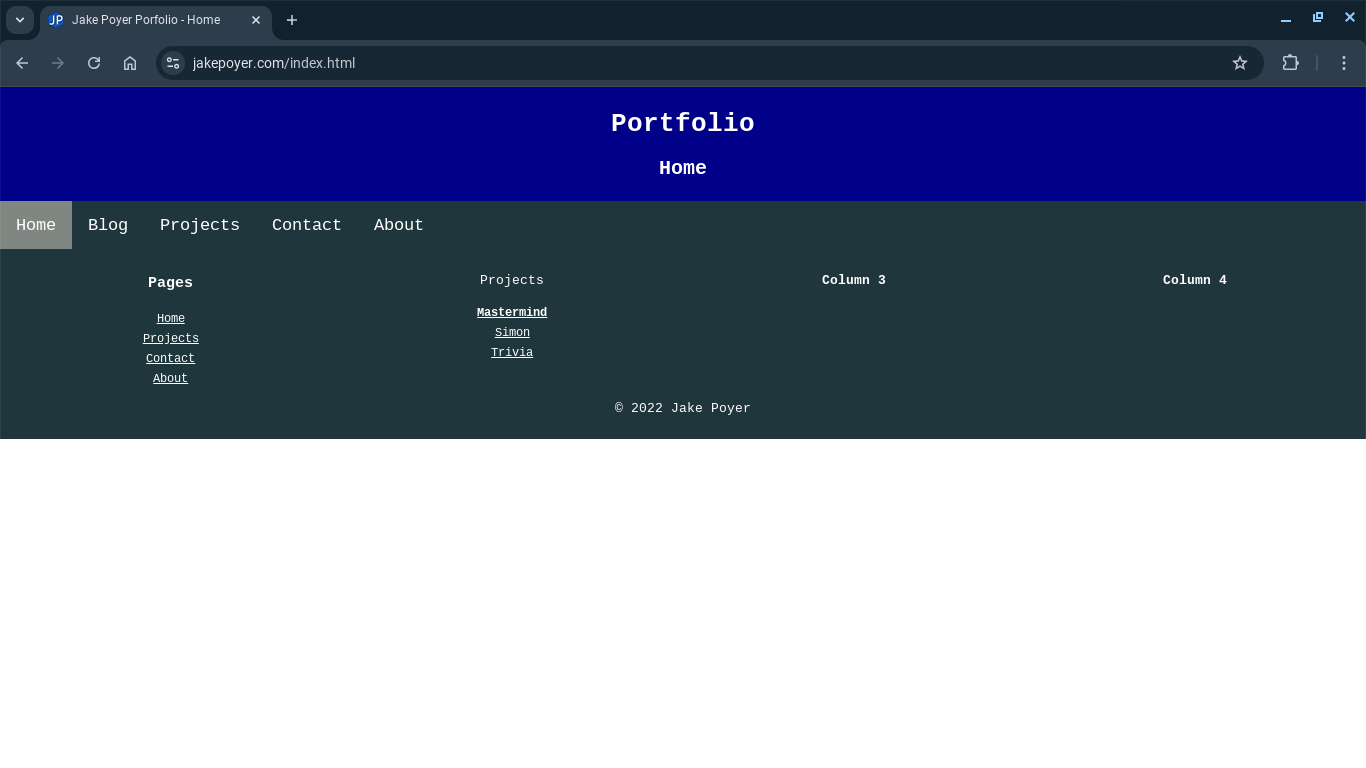Viewport: 1366px width, 768px height.
Task: Open the Mastermind project link
Action: [511, 312]
